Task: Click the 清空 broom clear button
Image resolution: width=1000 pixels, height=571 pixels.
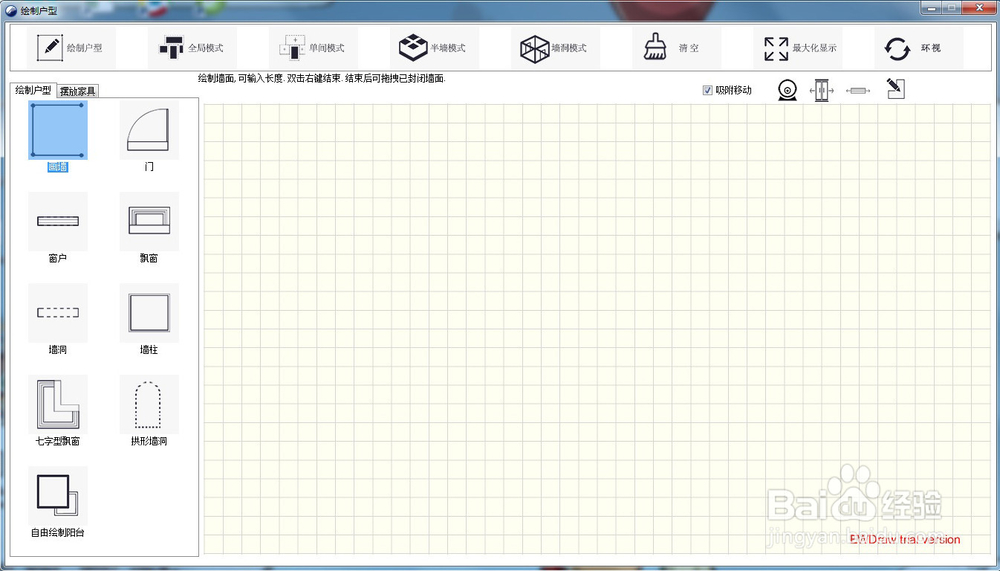Action: 677,48
